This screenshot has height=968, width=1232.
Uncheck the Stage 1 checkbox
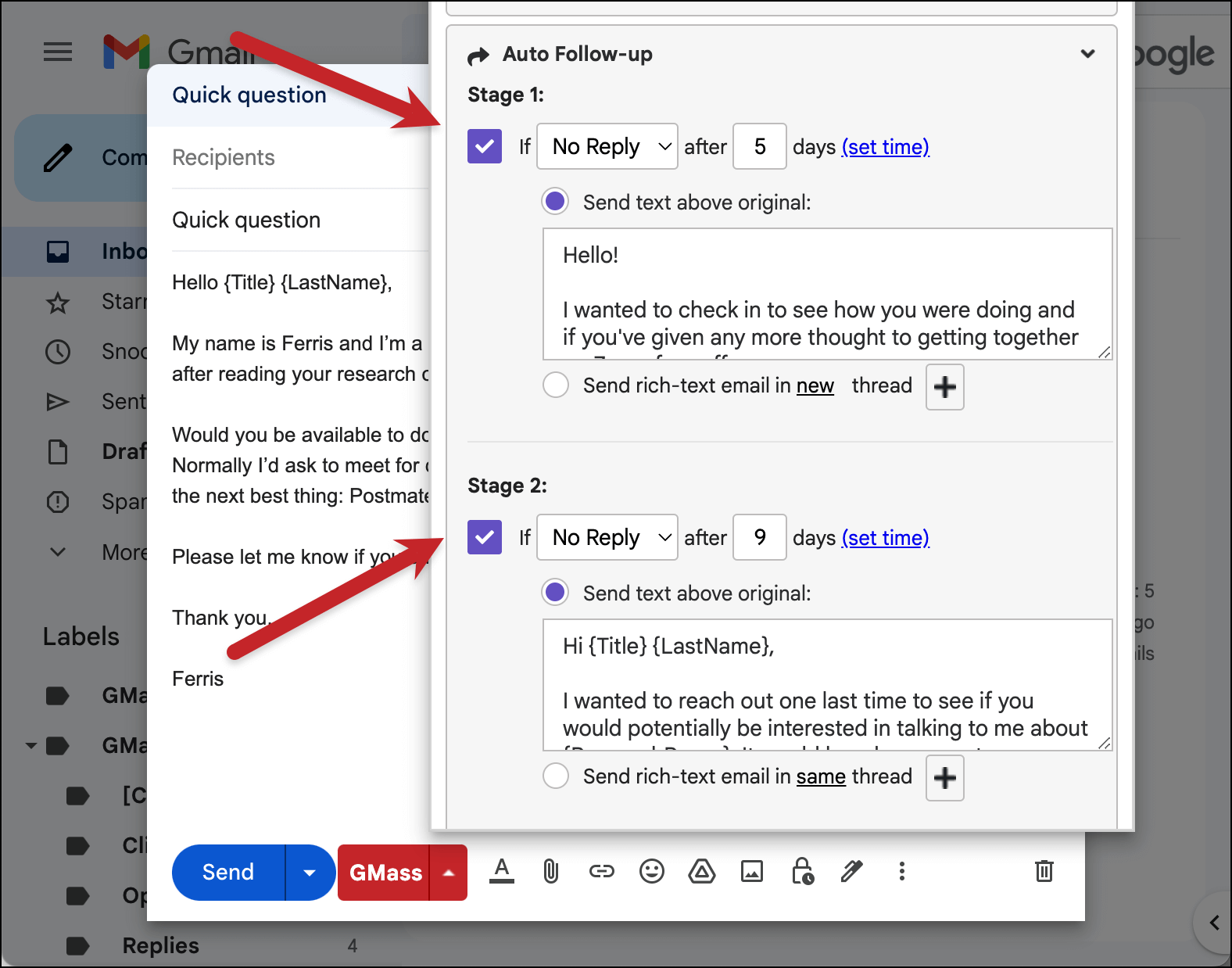(485, 146)
